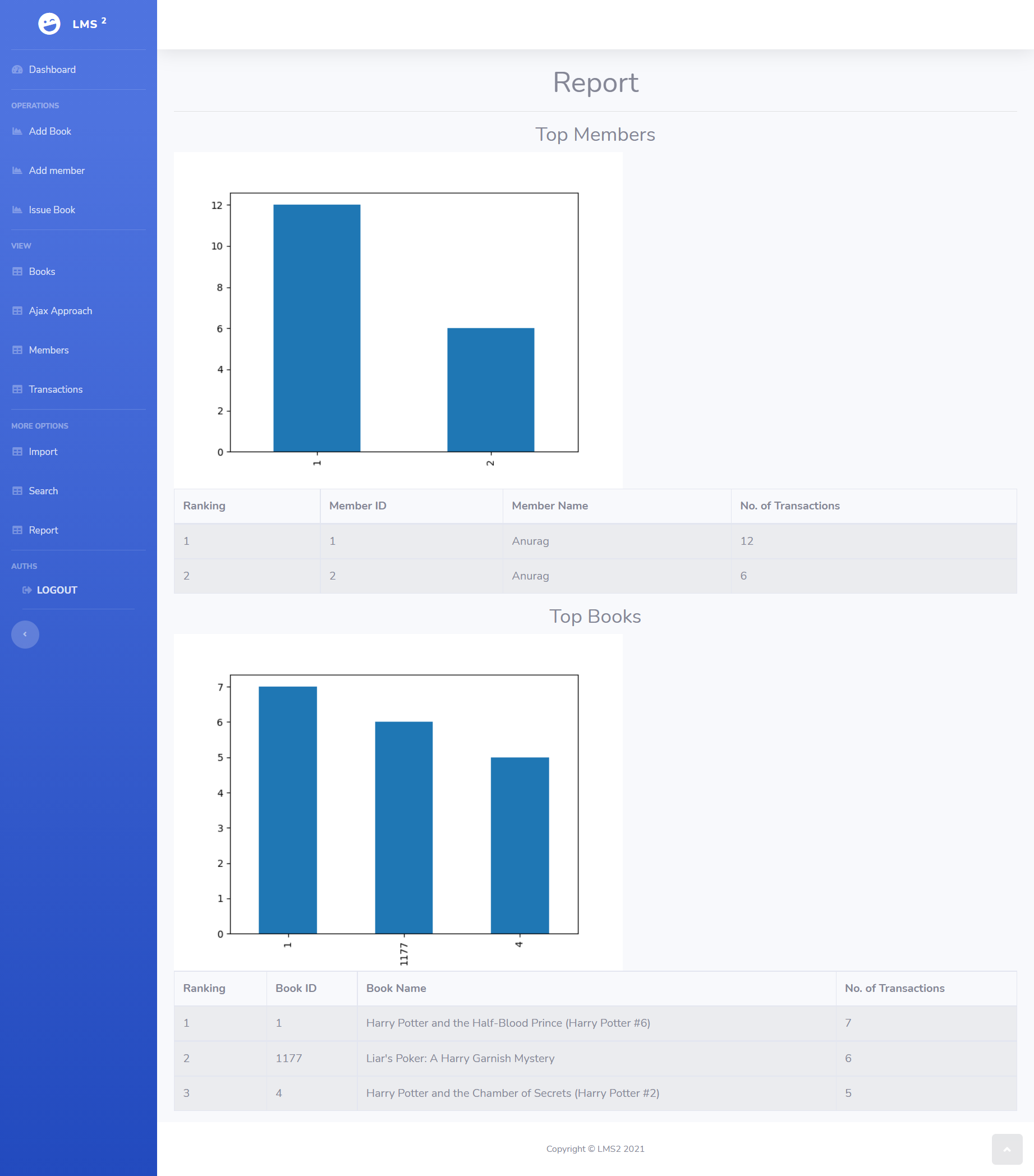Screen dimensions: 1034x1176
Task: Click the LMS smiley logo
Action: 49,24
